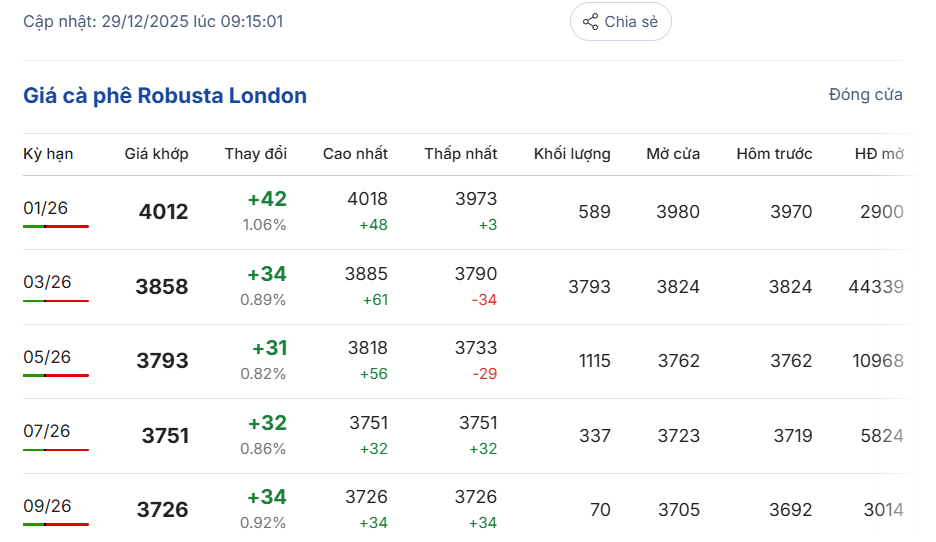Click the Thấp nhất column header
Image resolution: width=936 pixels, height=542 pixels.
(x=460, y=154)
